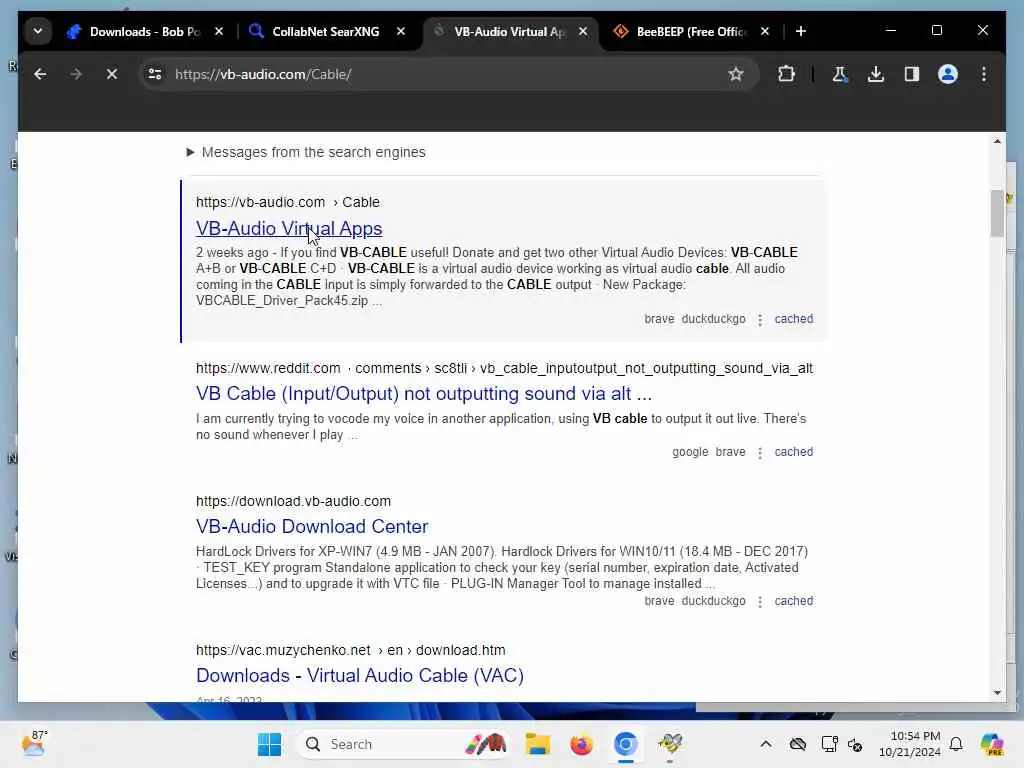
Task: Select the Chromium browser taskbar icon
Action: click(625, 744)
